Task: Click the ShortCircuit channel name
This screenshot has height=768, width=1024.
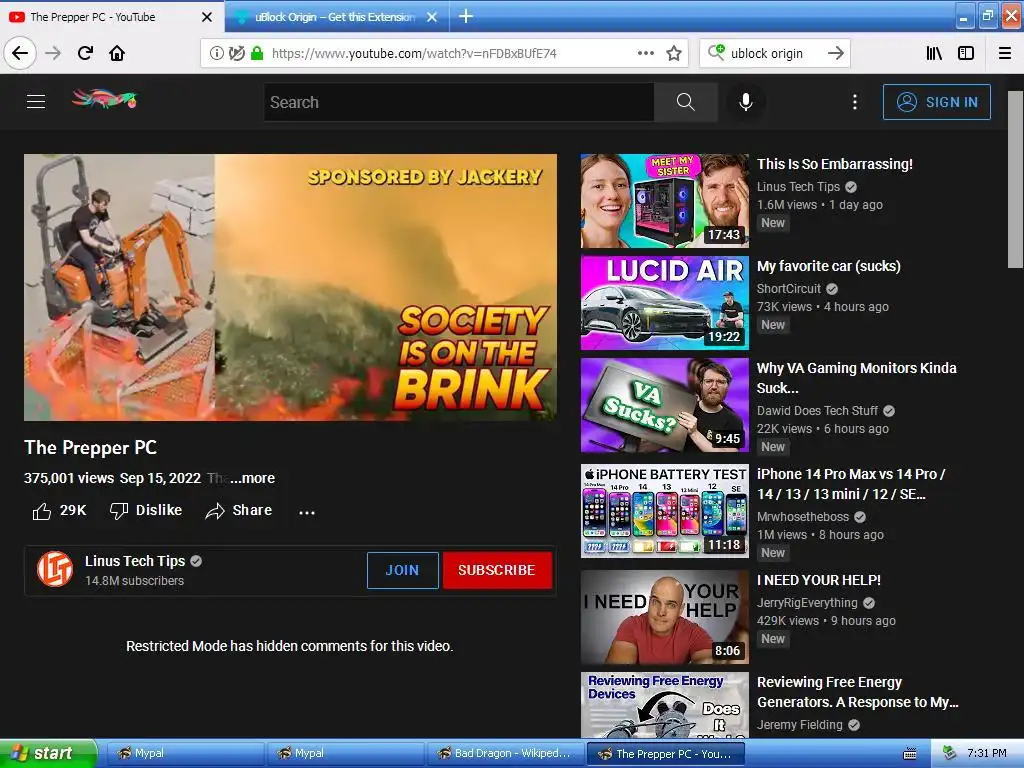Action: (788, 289)
